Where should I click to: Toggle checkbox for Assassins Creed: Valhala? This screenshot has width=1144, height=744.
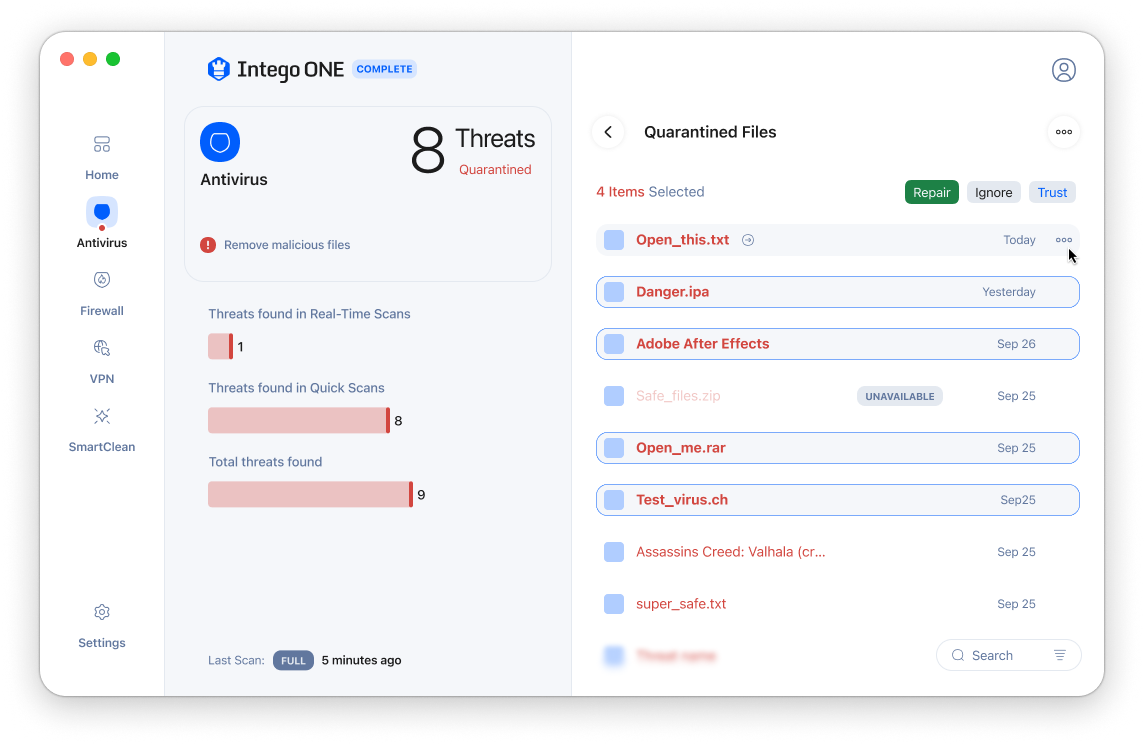[x=614, y=552]
